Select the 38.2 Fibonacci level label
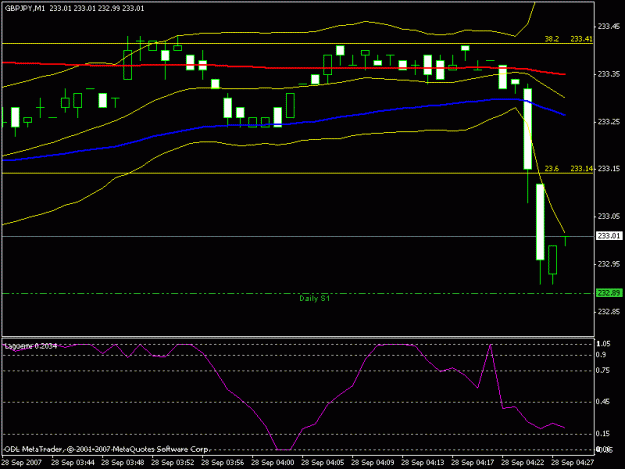 (552, 39)
